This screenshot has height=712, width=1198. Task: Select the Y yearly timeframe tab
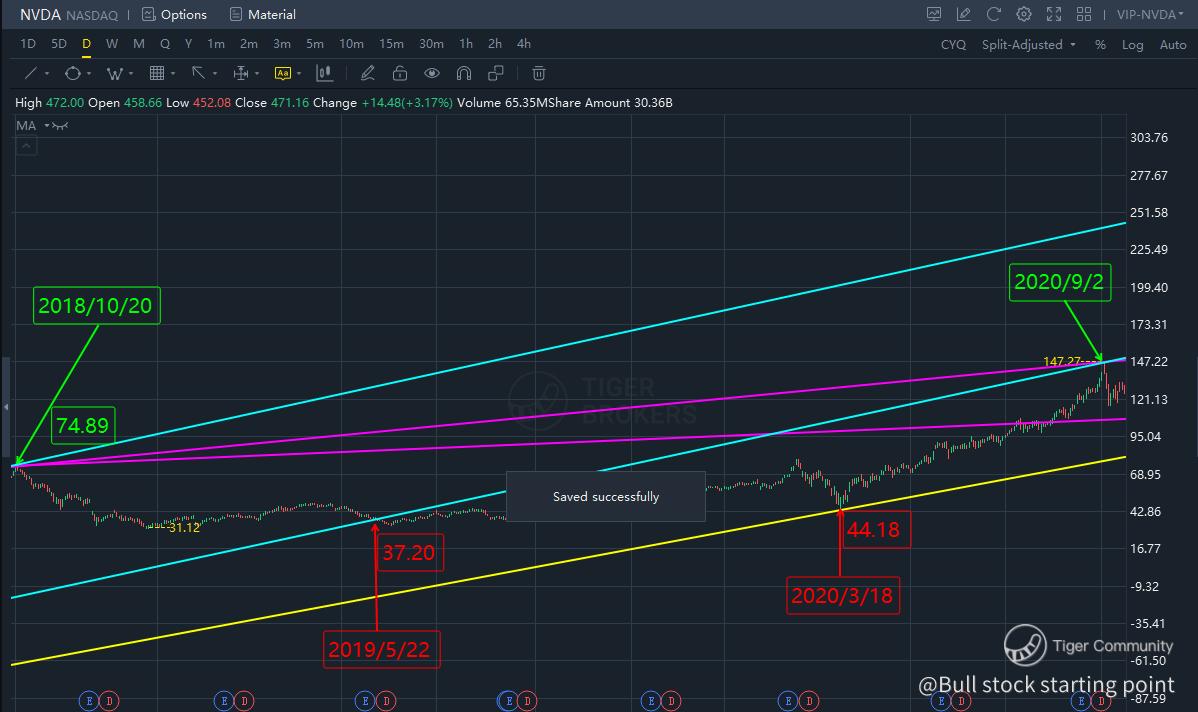point(188,44)
